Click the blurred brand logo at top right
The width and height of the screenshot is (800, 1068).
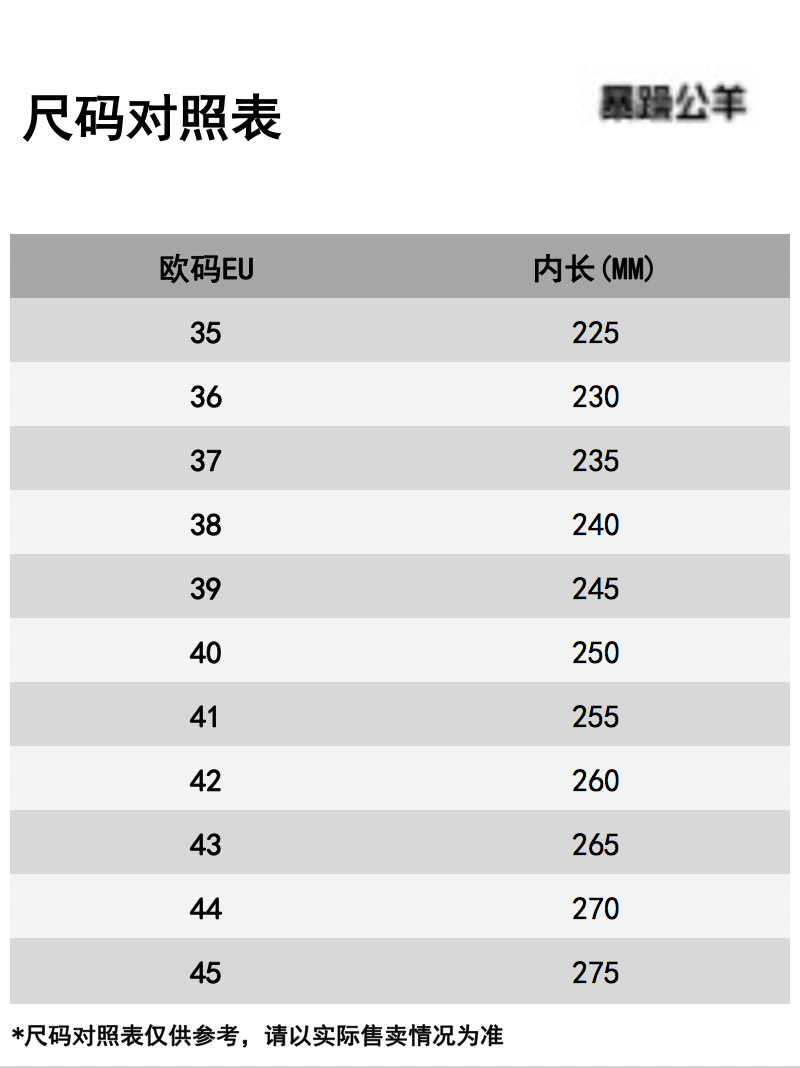[x=673, y=103]
